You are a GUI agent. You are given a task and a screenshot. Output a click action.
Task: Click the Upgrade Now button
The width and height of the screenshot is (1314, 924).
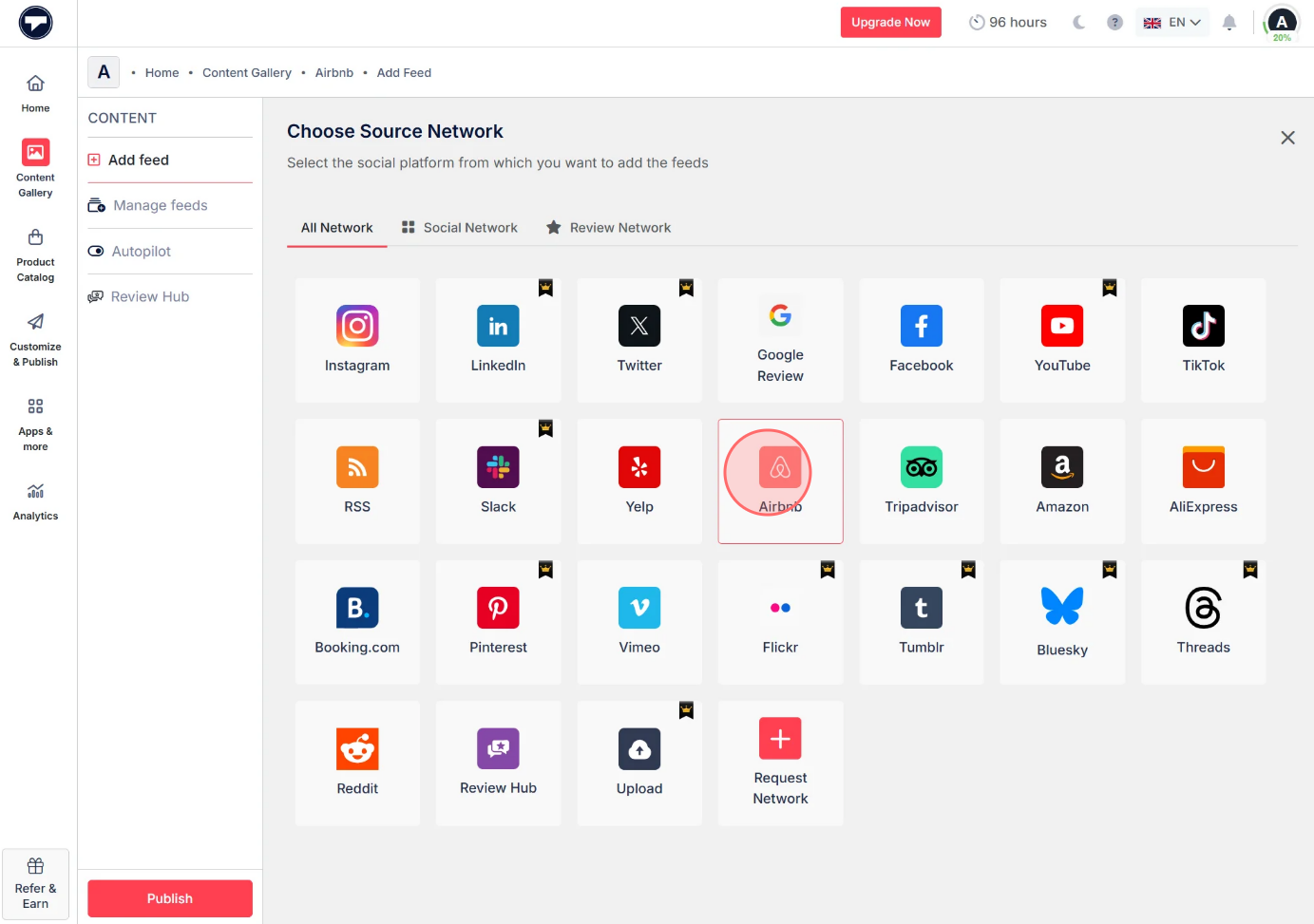pos(890,22)
